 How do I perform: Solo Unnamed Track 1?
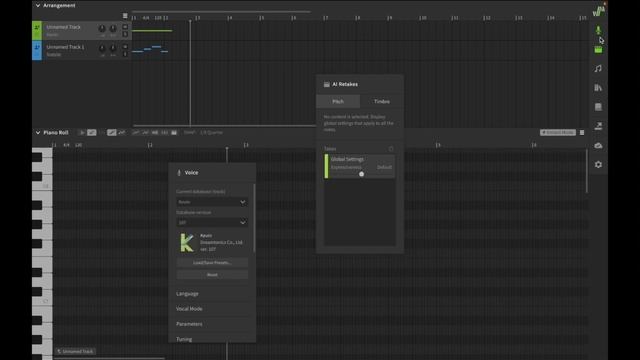125,54
